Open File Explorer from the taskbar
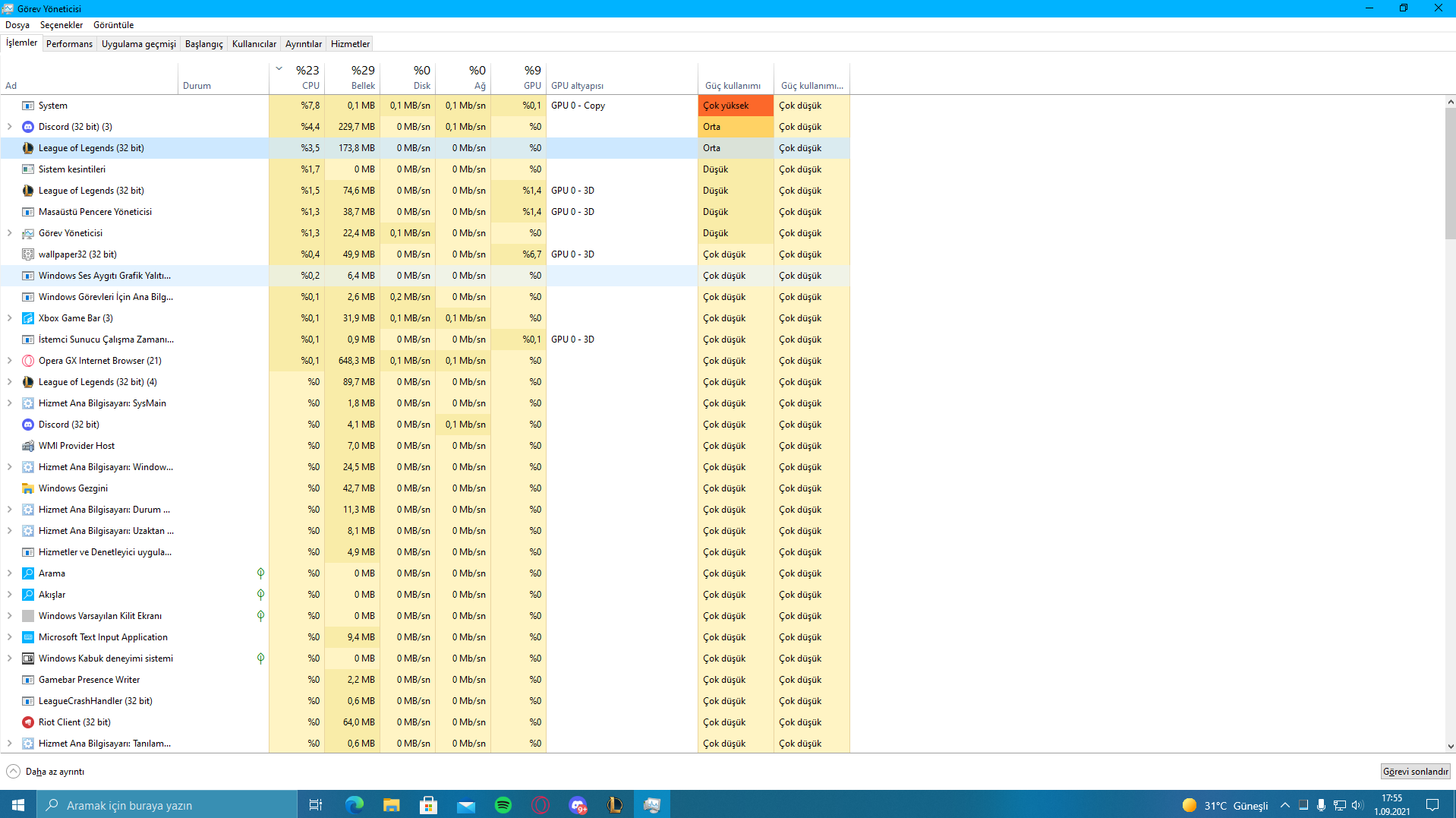Image resolution: width=1456 pixels, height=818 pixels. click(x=392, y=804)
